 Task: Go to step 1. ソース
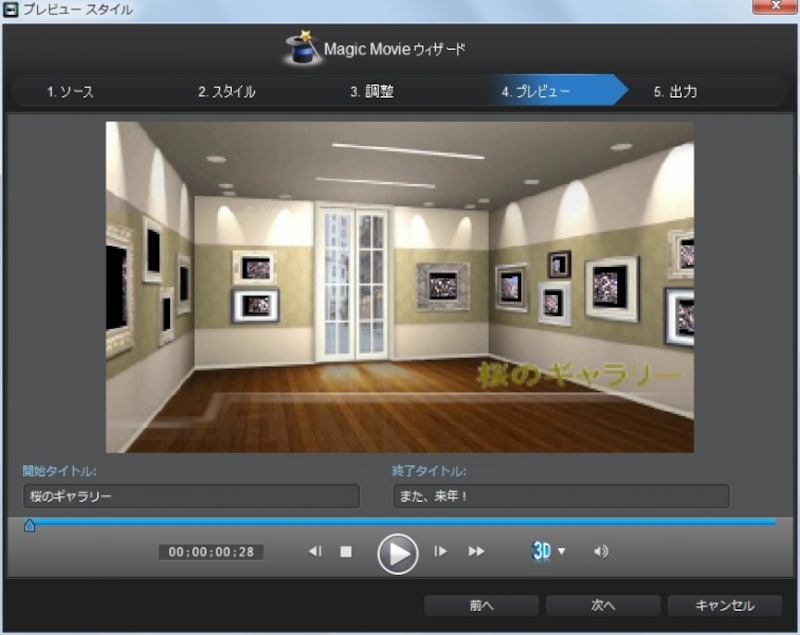70,92
